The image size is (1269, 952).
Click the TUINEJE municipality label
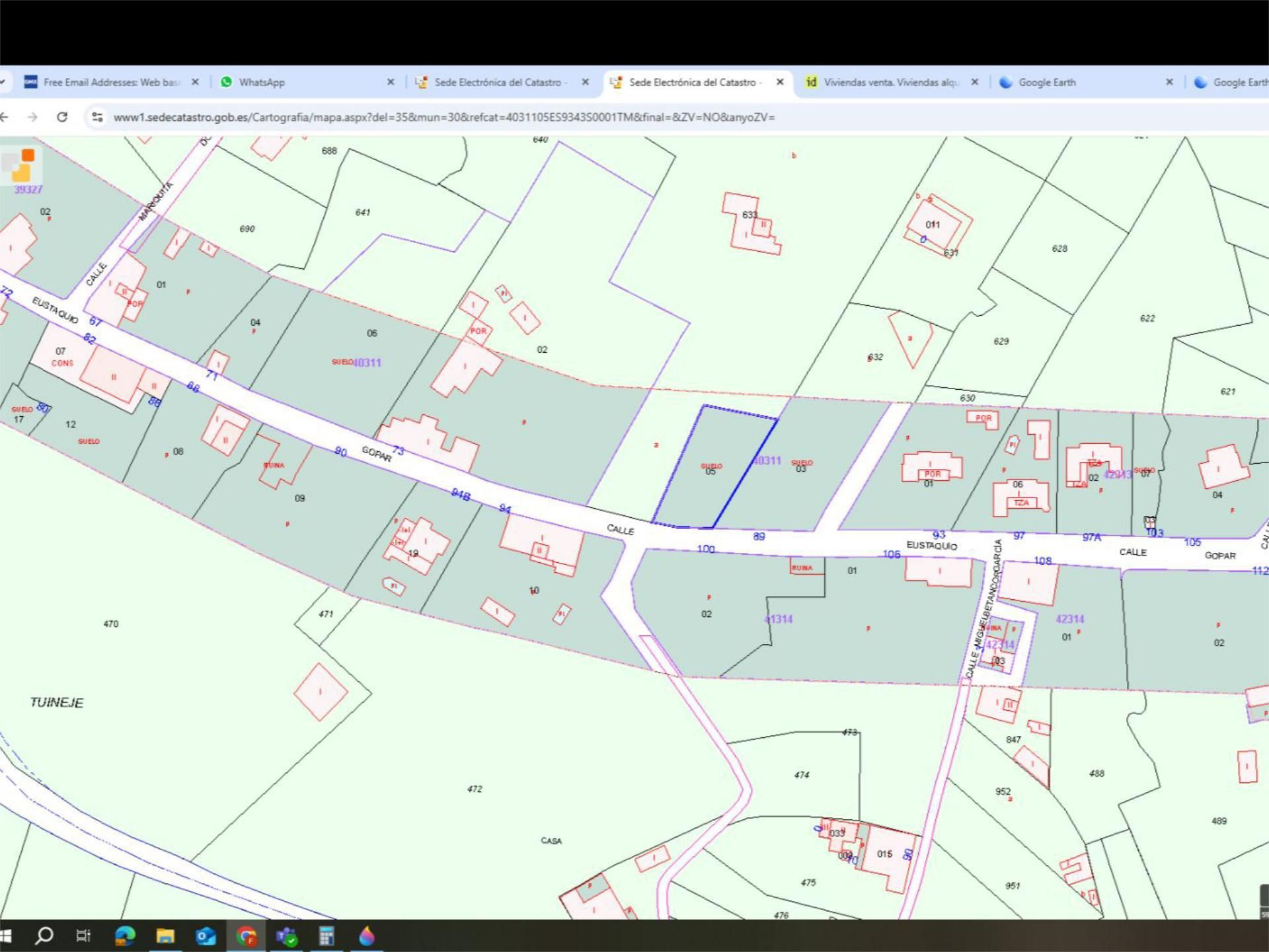tap(57, 702)
